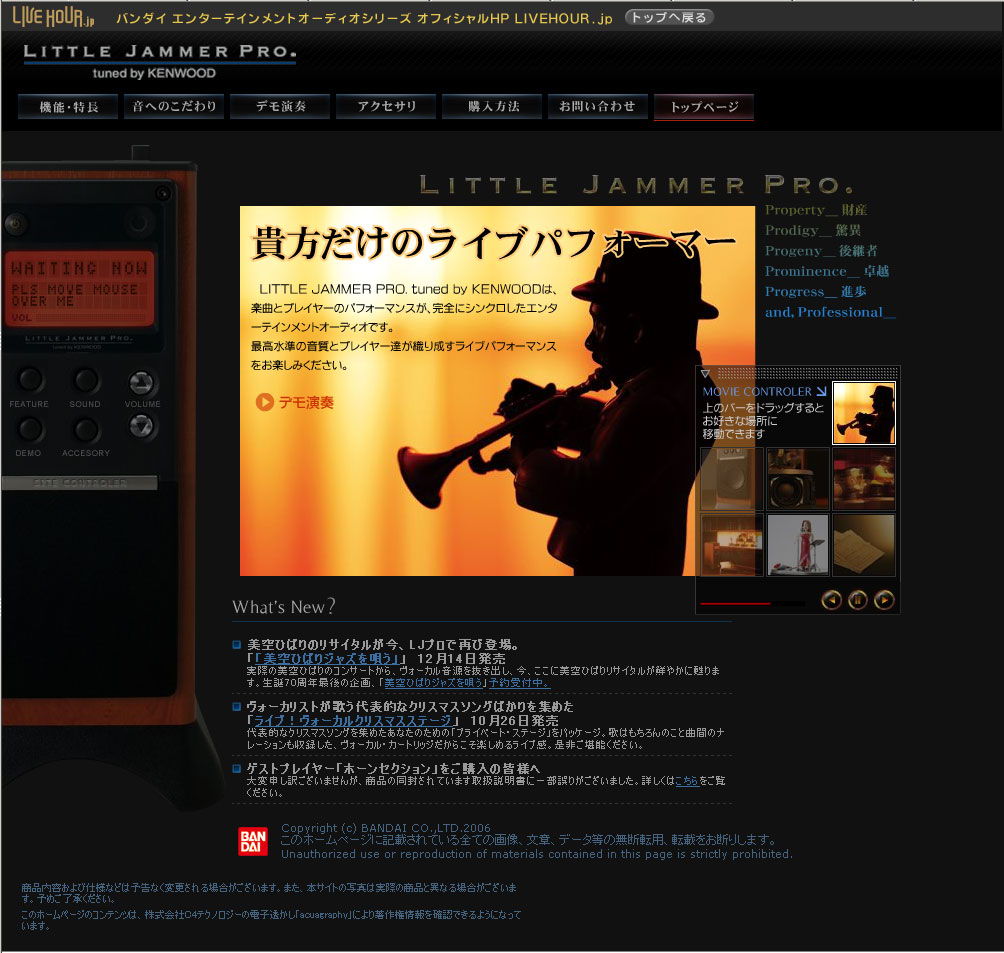This screenshot has height=953, width=1004.
Task: Click the トップへ戻る button
Action: [x=668, y=17]
